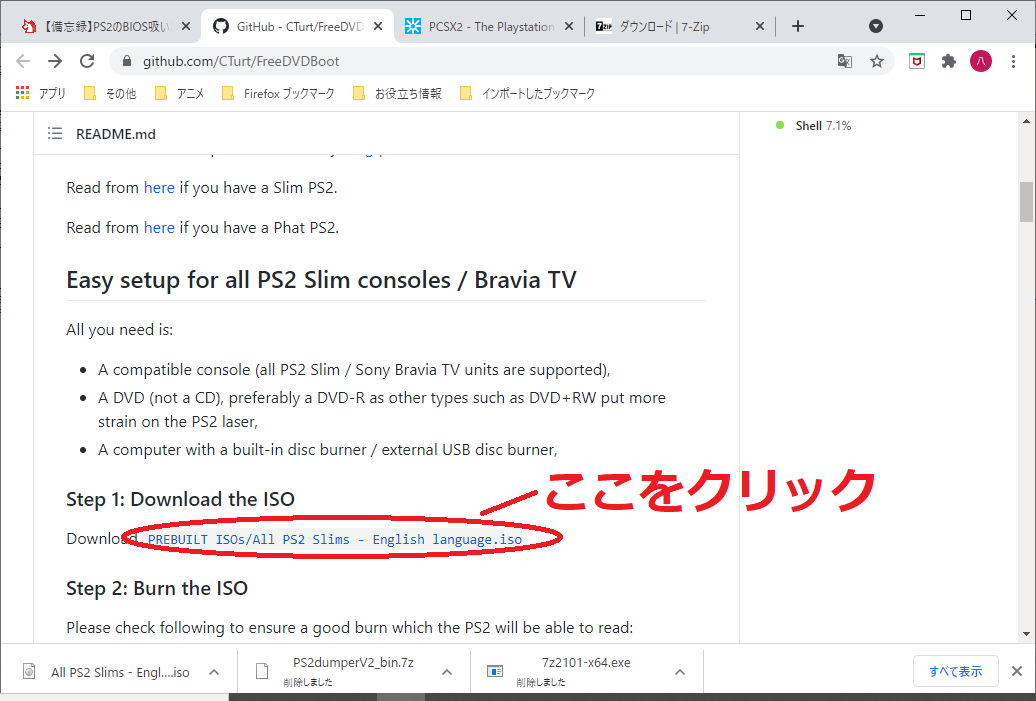Open the Firefox ブックマーク folder
The height and width of the screenshot is (701, 1036).
pos(279,93)
